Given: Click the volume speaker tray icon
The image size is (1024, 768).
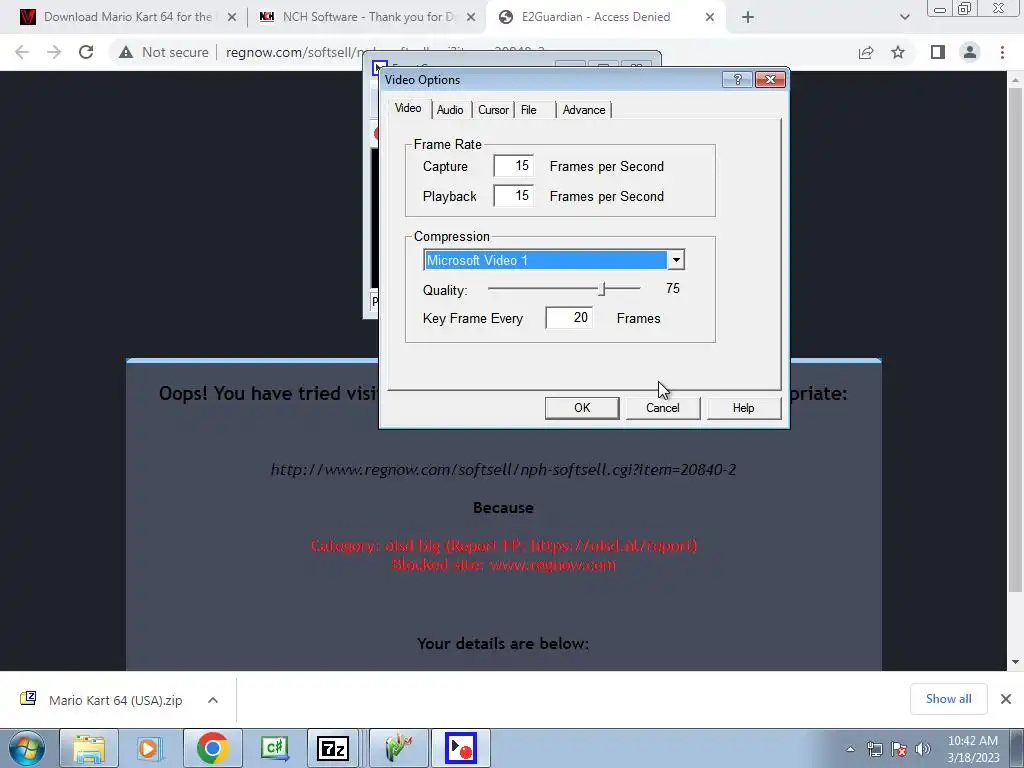Looking at the screenshot, I should (923, 750).
